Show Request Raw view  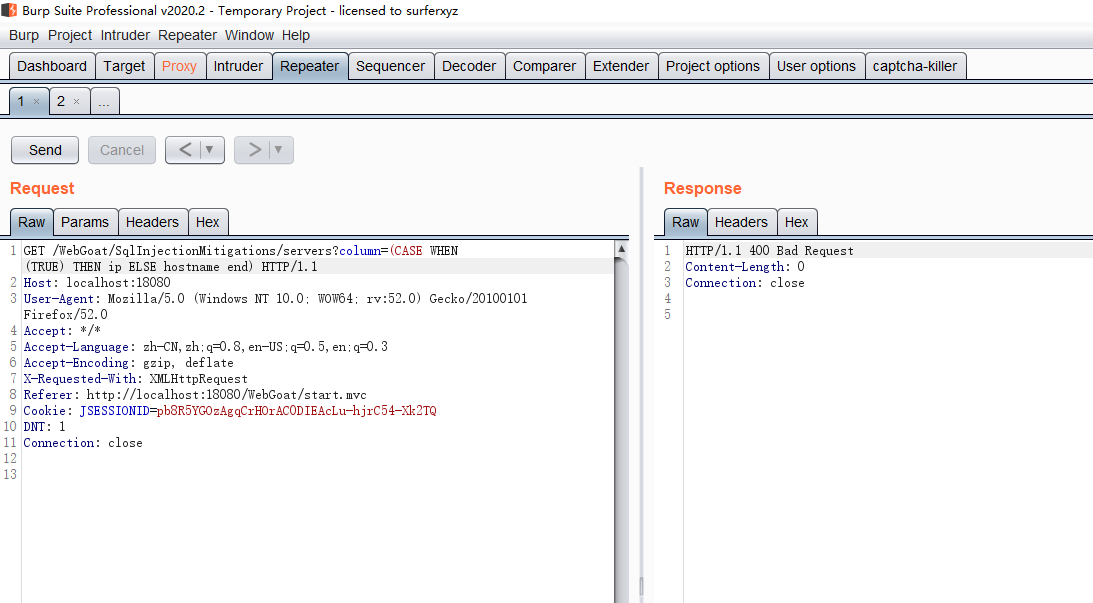31,222
